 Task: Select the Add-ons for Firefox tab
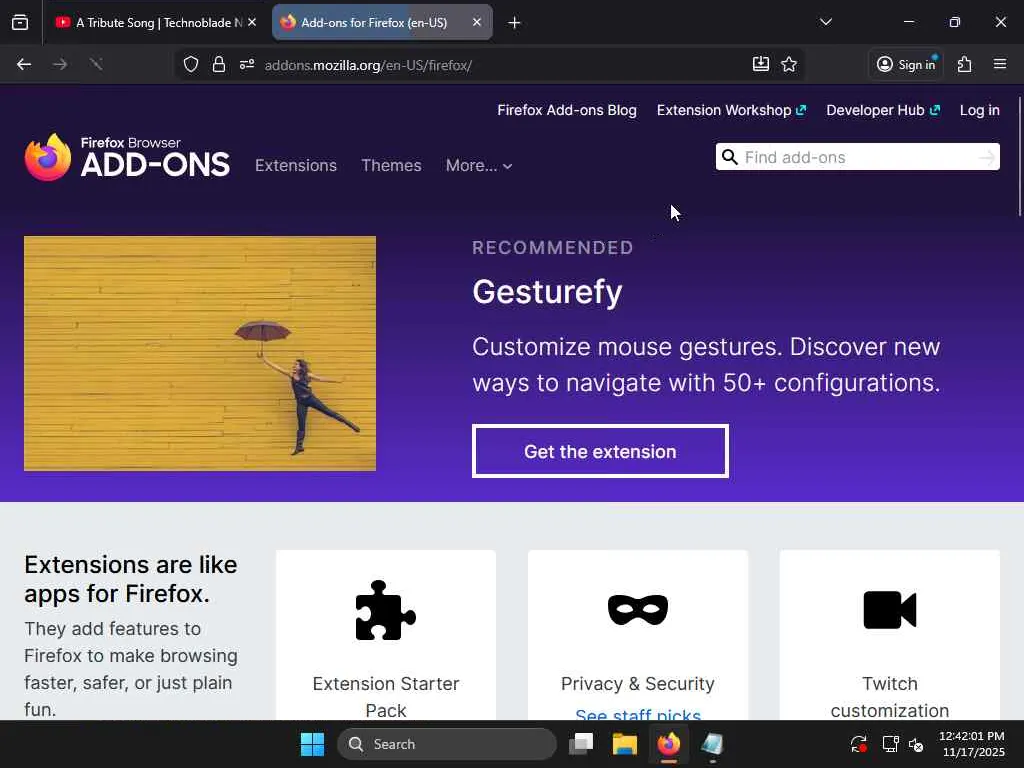382,23
